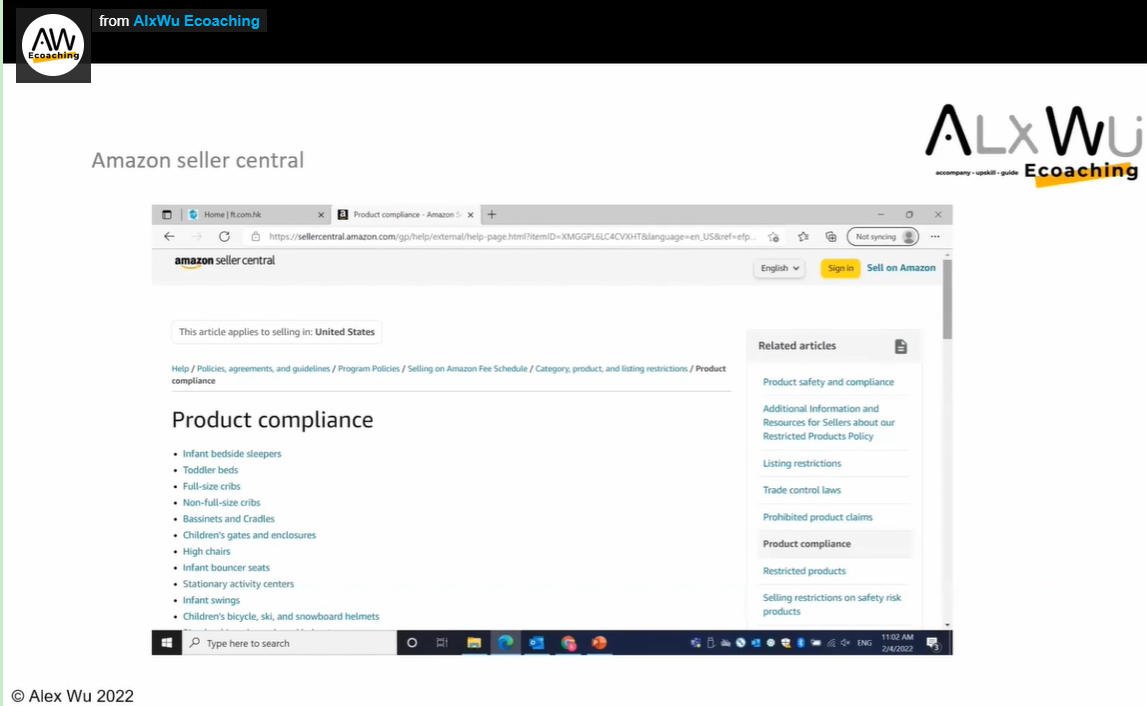
Task: Open the Restricted products related article
Action: (x=804, y=571)
